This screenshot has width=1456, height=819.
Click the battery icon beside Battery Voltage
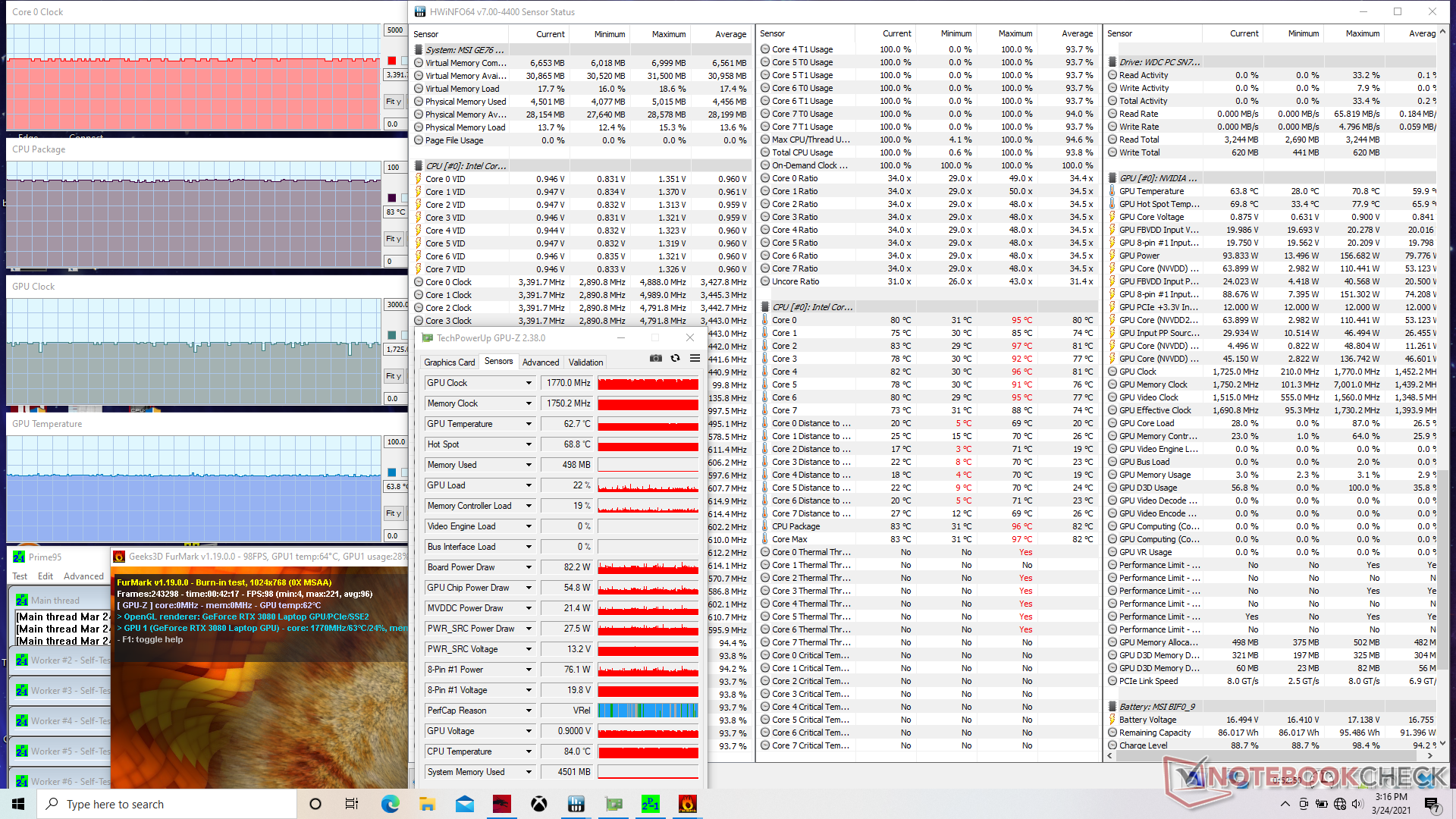click(x=1112, y=720)
